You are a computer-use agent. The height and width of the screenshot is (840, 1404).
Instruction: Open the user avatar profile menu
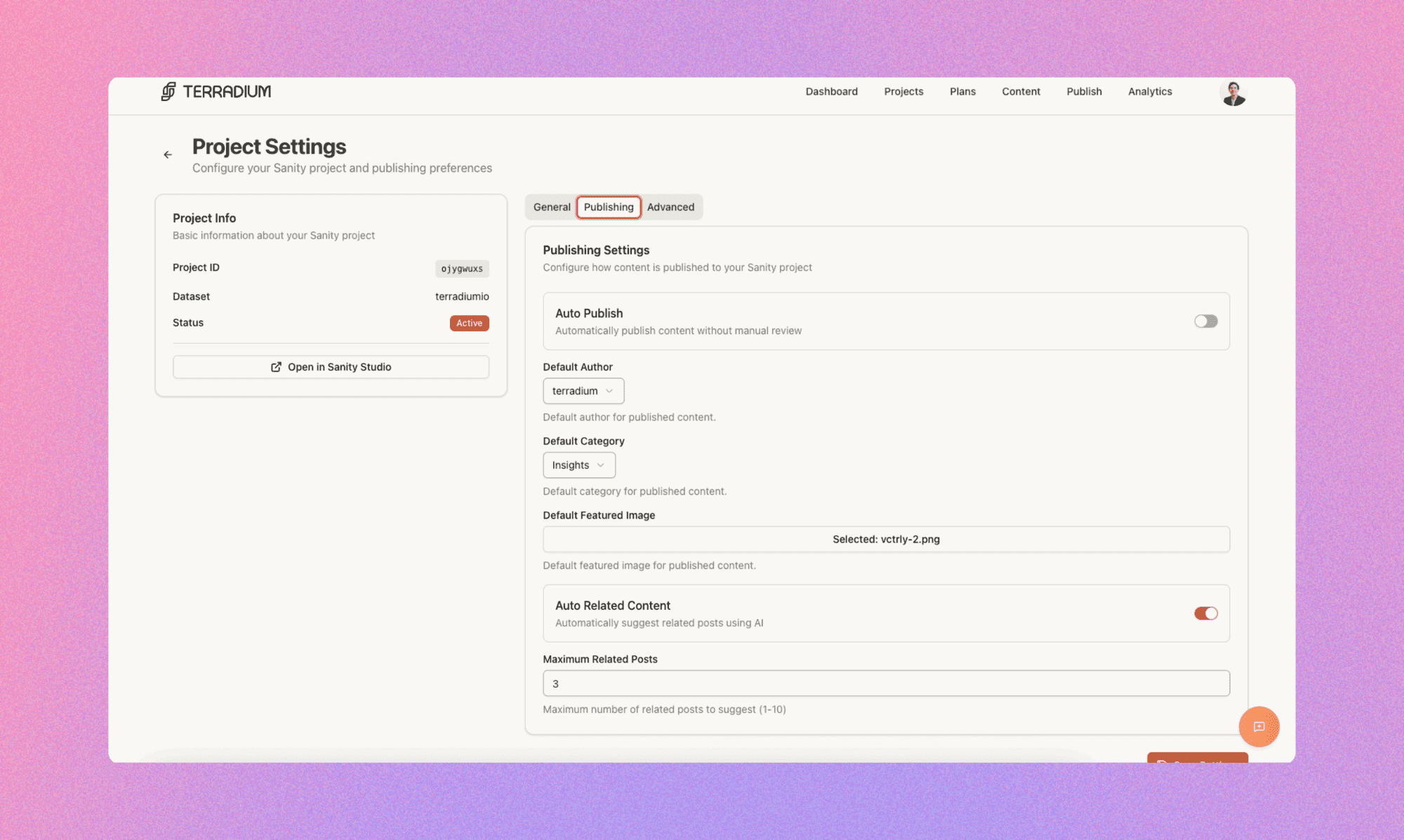coord(1233,92)
